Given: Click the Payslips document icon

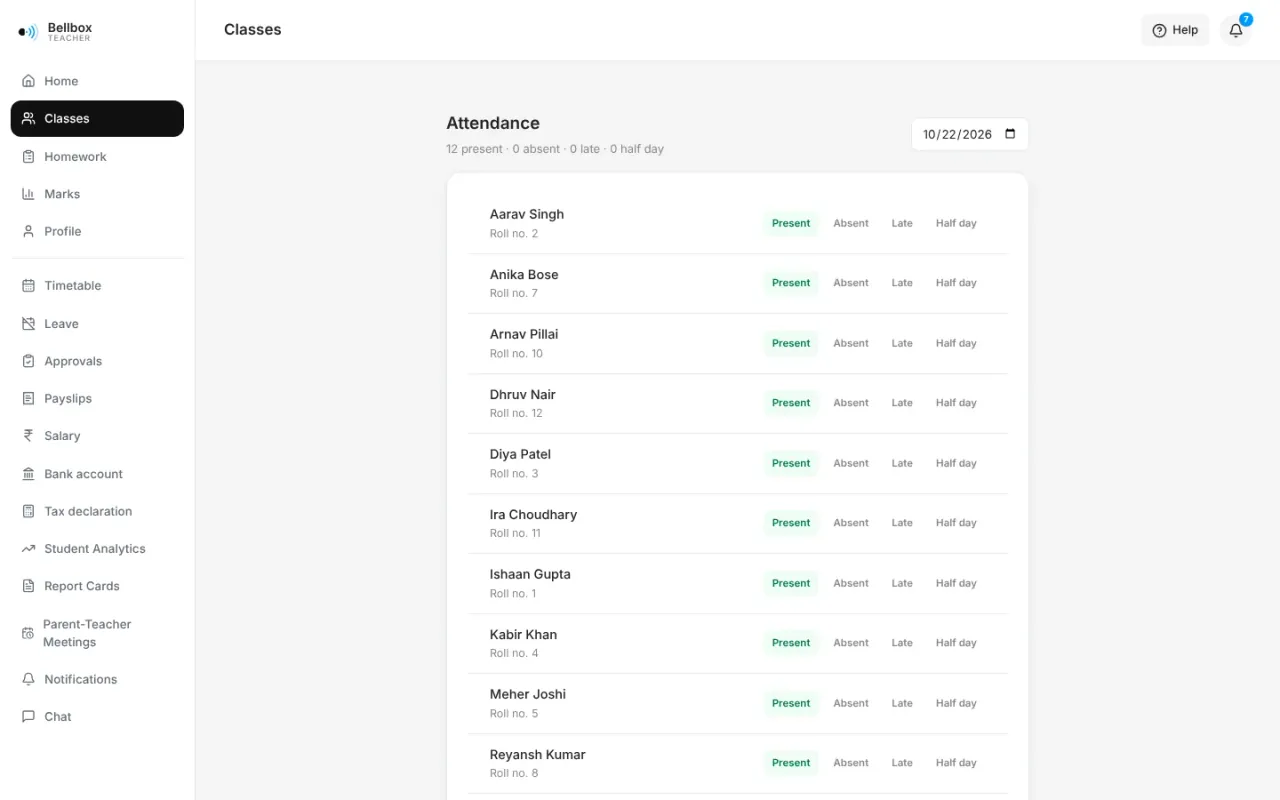Looking at the screenshot, I should (x=28, y=399).
